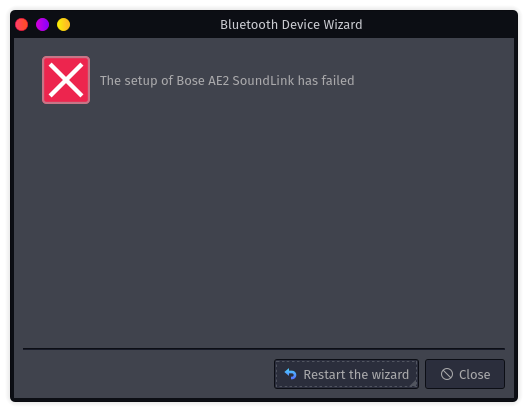
Task: Click the red X error icon
Action: click(66, 80)
